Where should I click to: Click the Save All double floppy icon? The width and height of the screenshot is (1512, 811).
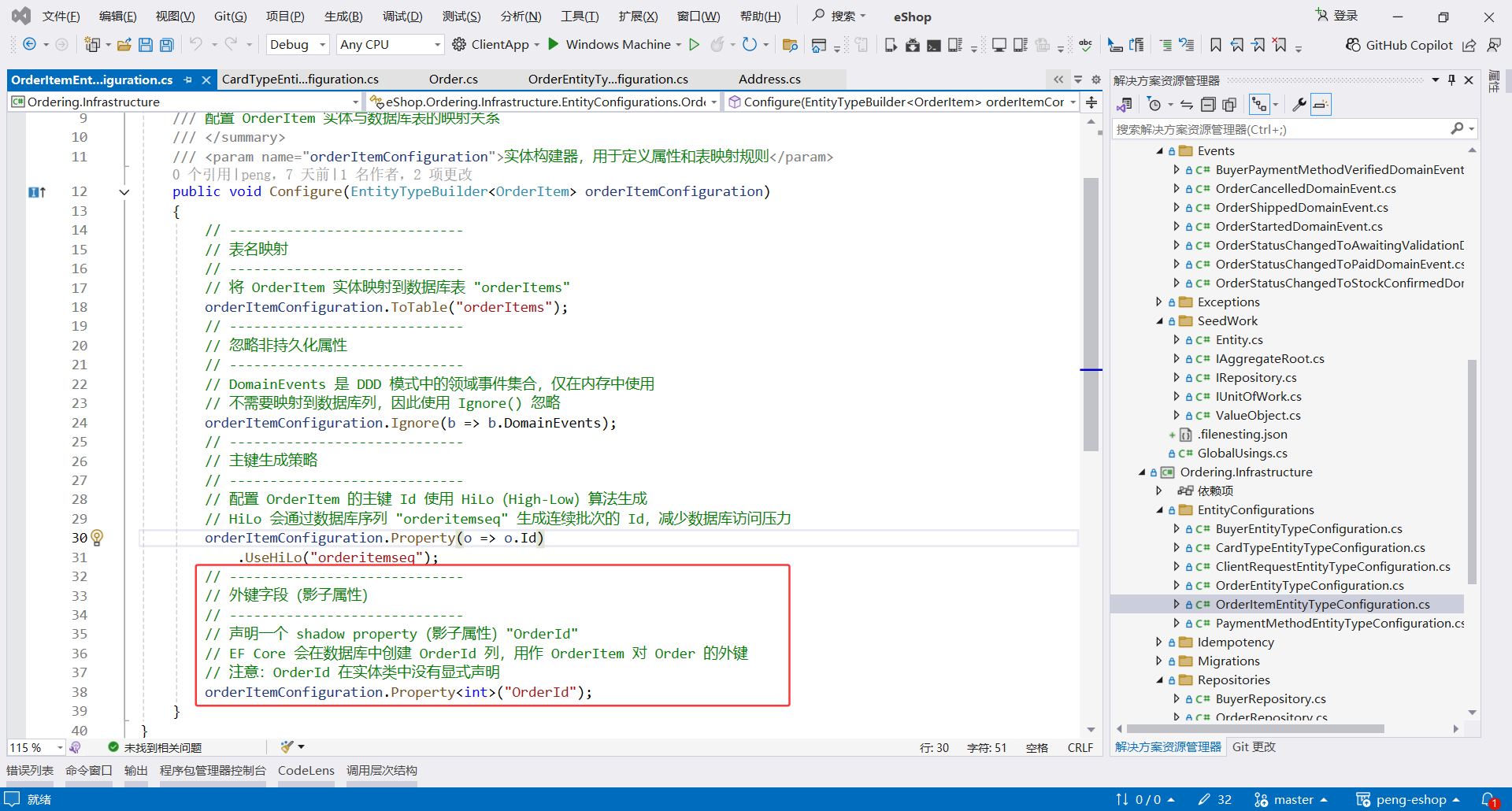pos(167,45)
